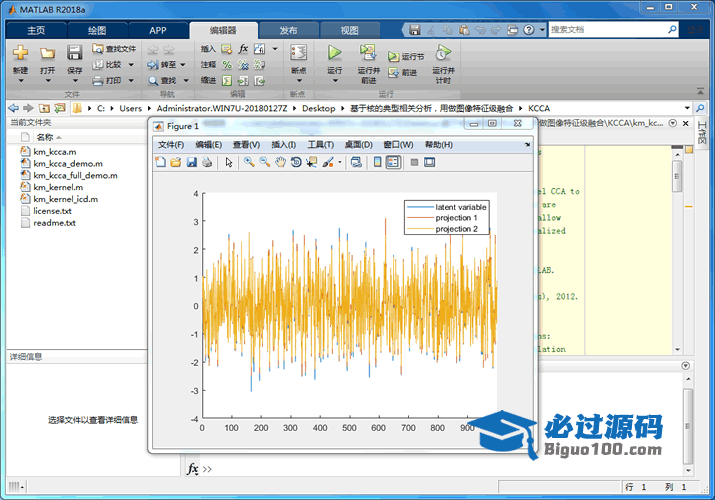Open the 打印 (Print) dropdown arrow
The height and width of the screenshot is (500, 715).
click(x=131, y=81)
